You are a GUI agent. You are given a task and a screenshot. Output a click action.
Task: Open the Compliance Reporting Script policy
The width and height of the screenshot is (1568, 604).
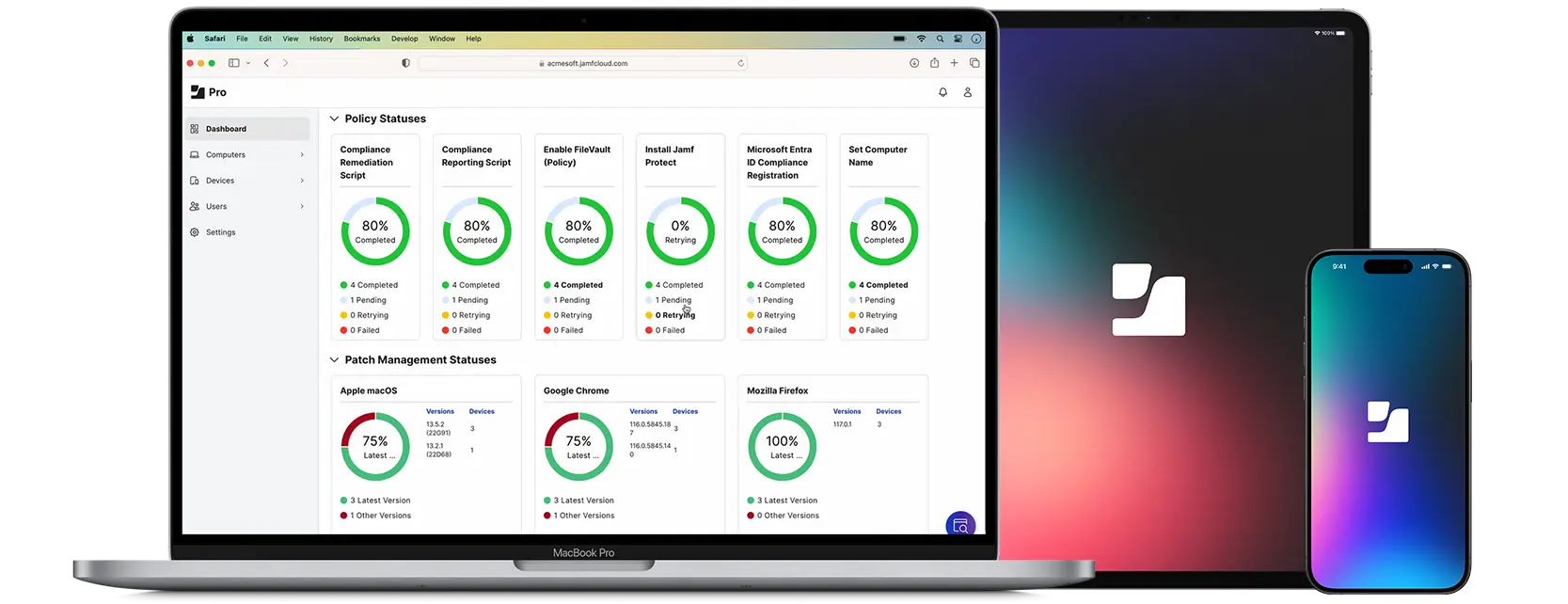(476, 156)
